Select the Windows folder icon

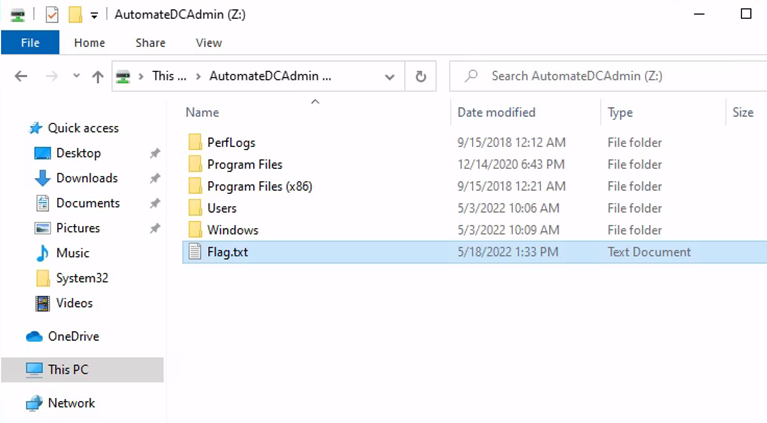(x=194, y=230)
